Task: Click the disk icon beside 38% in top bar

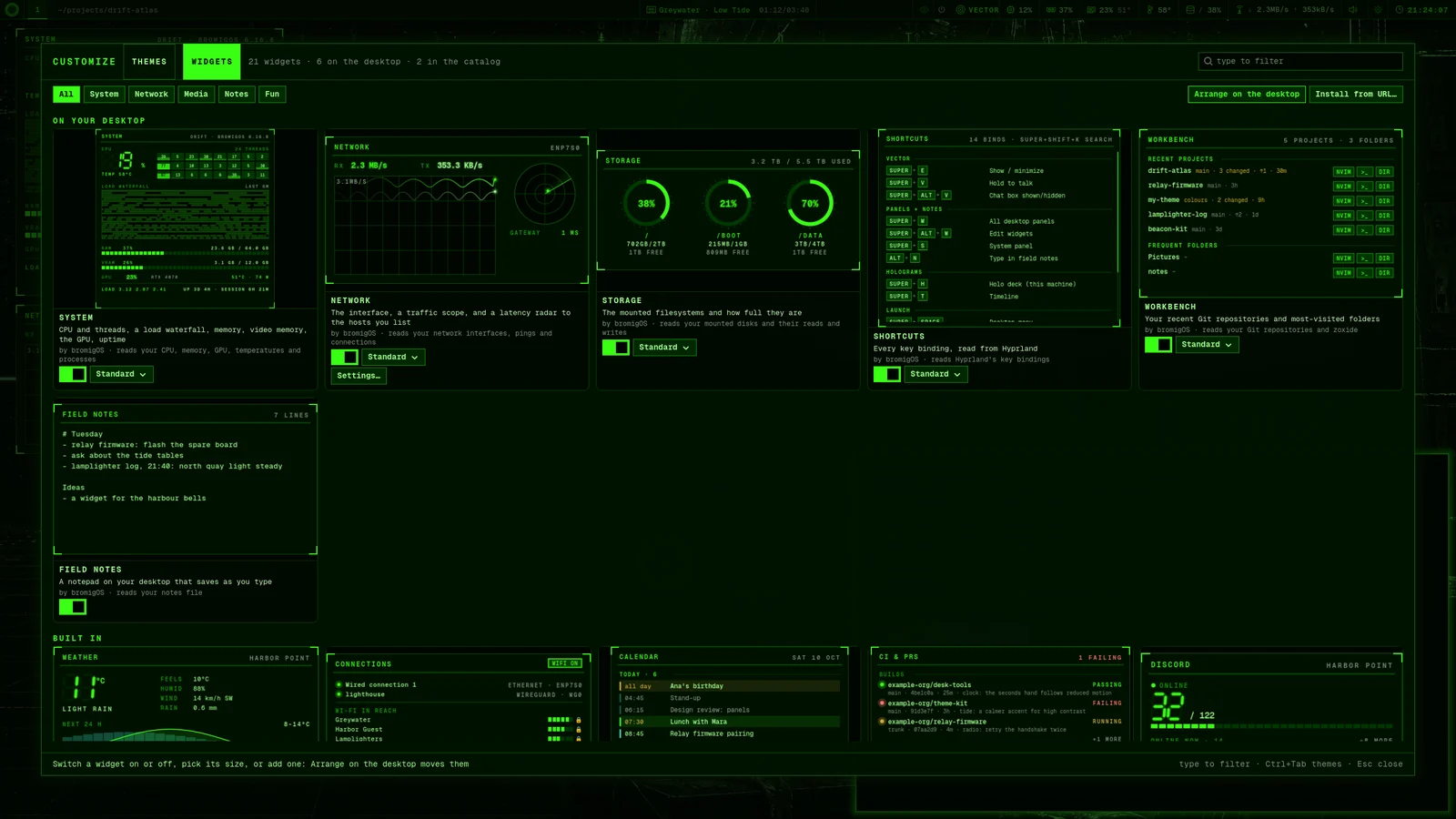Action: coord(1190,10)
